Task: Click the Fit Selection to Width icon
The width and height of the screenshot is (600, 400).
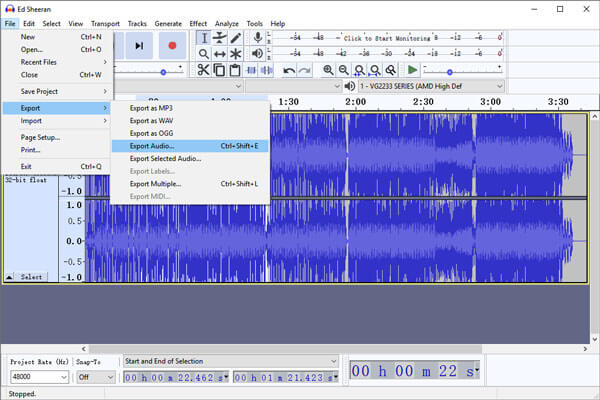Action: pos(359,70)
